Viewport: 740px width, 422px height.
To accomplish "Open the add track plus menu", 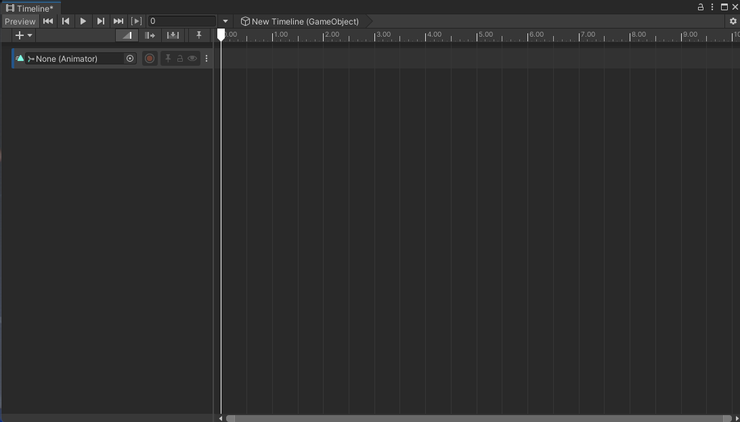I will [23, 35].
